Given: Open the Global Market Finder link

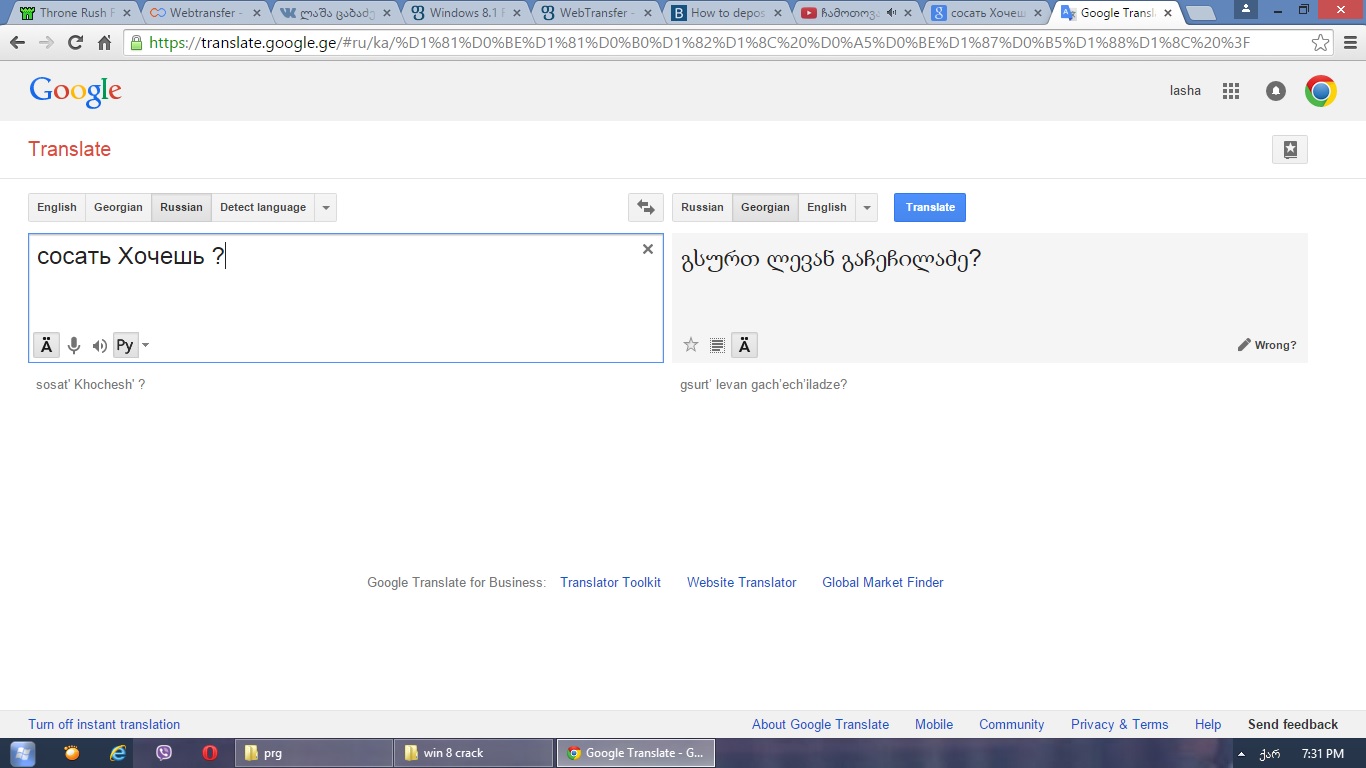Looking at the screenshot, I should (883, 582).
